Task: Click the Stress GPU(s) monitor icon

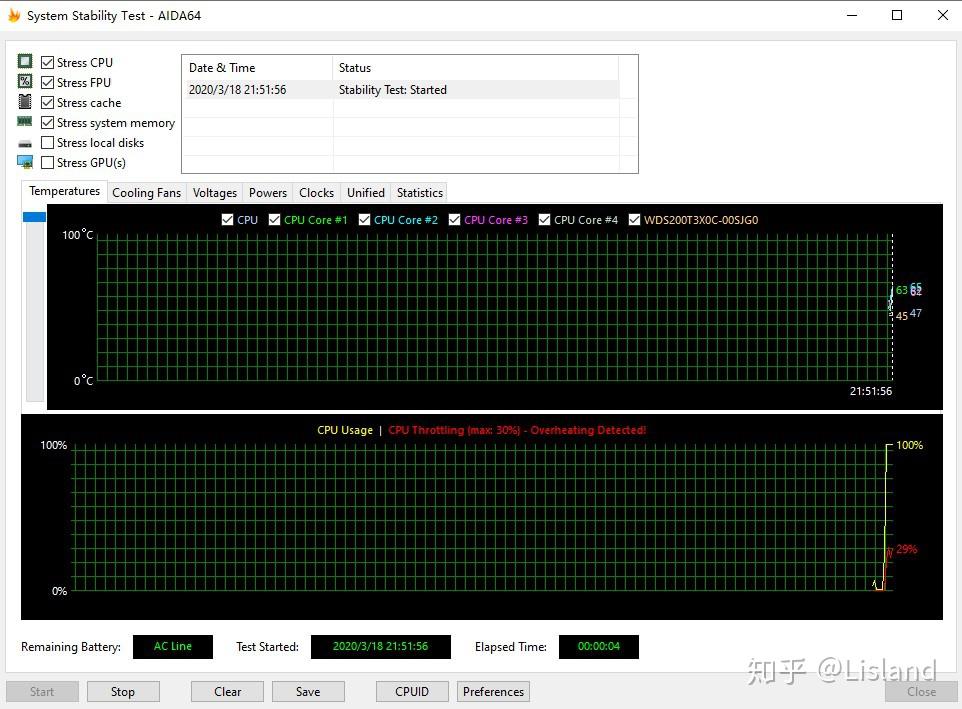Action: (x=24, y=161)
